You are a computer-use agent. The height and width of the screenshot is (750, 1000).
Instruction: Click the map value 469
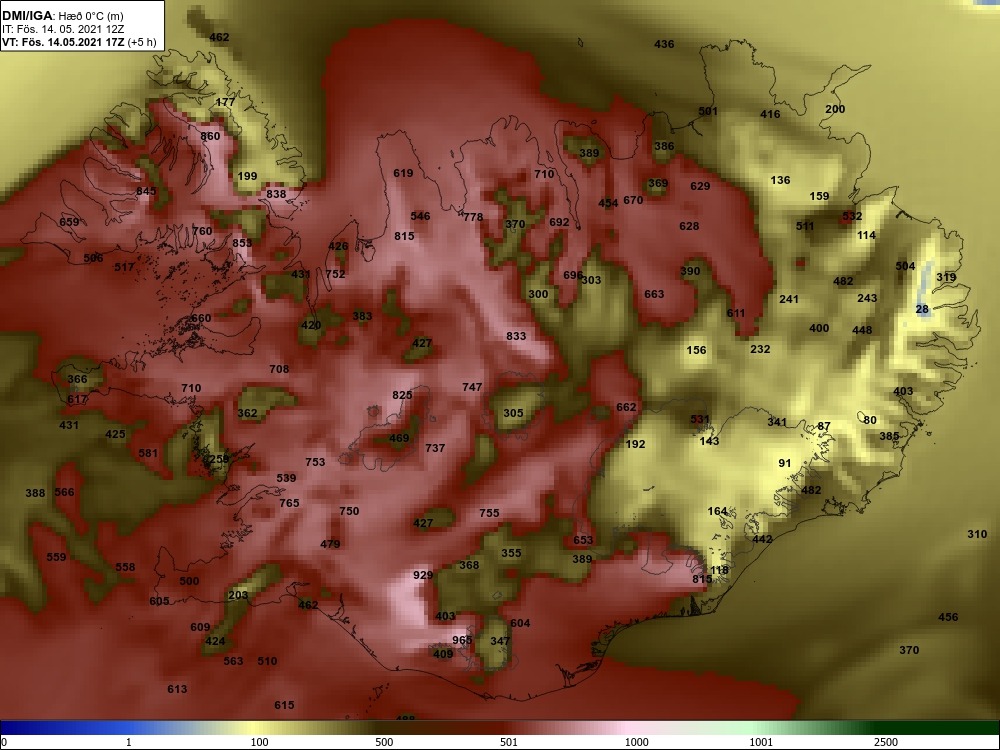pos(399,439)
